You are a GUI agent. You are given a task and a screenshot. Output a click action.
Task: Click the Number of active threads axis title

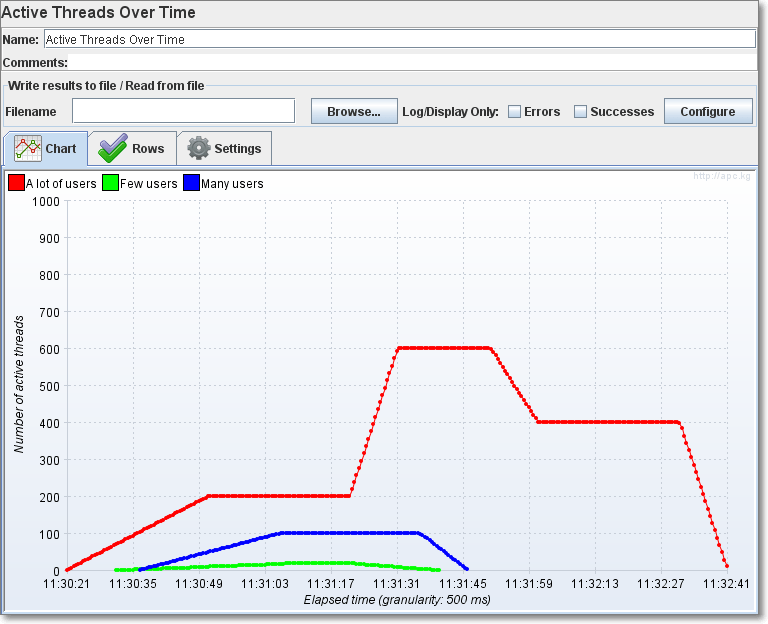19,384
